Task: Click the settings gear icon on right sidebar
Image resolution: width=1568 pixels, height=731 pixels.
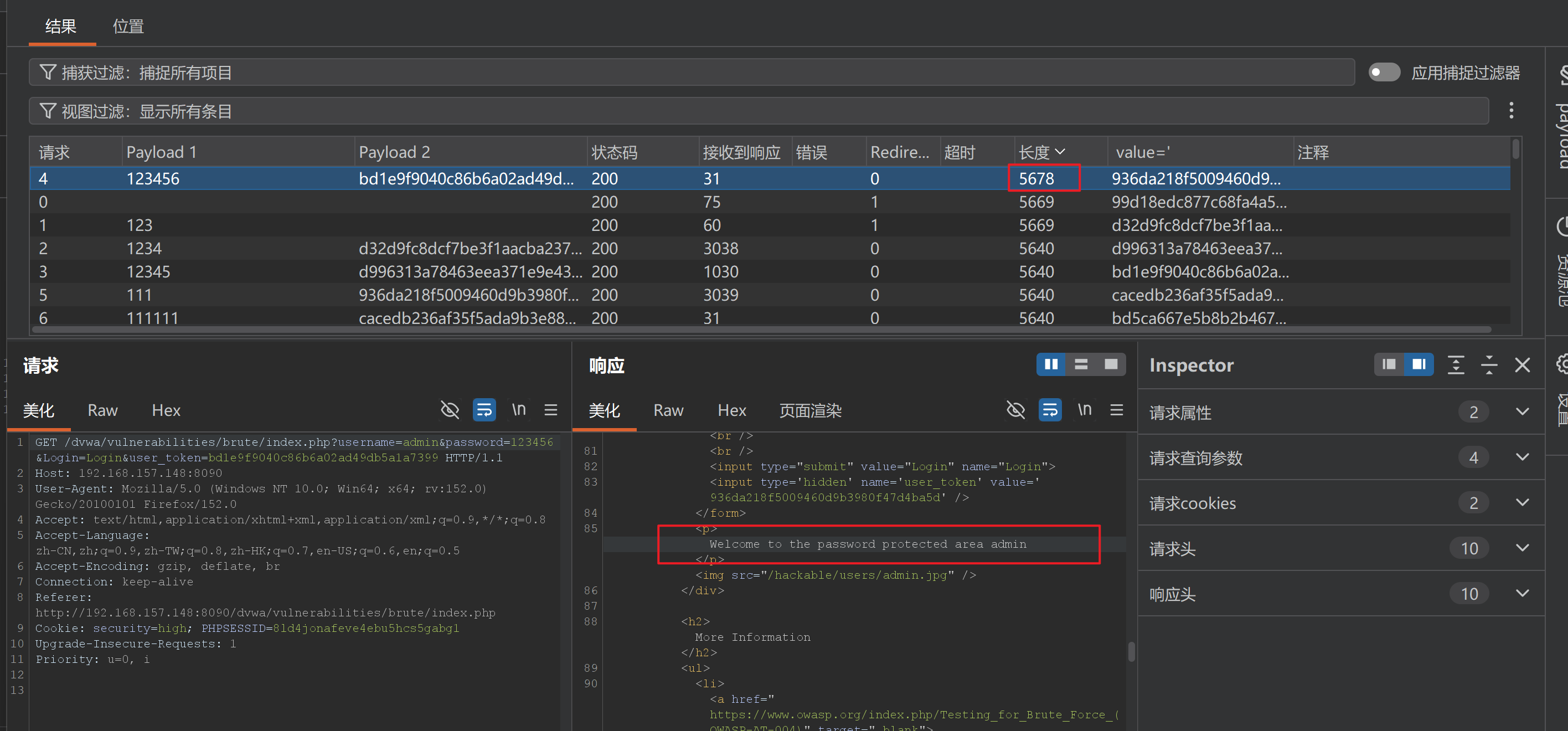Action: pos(1562,364)
